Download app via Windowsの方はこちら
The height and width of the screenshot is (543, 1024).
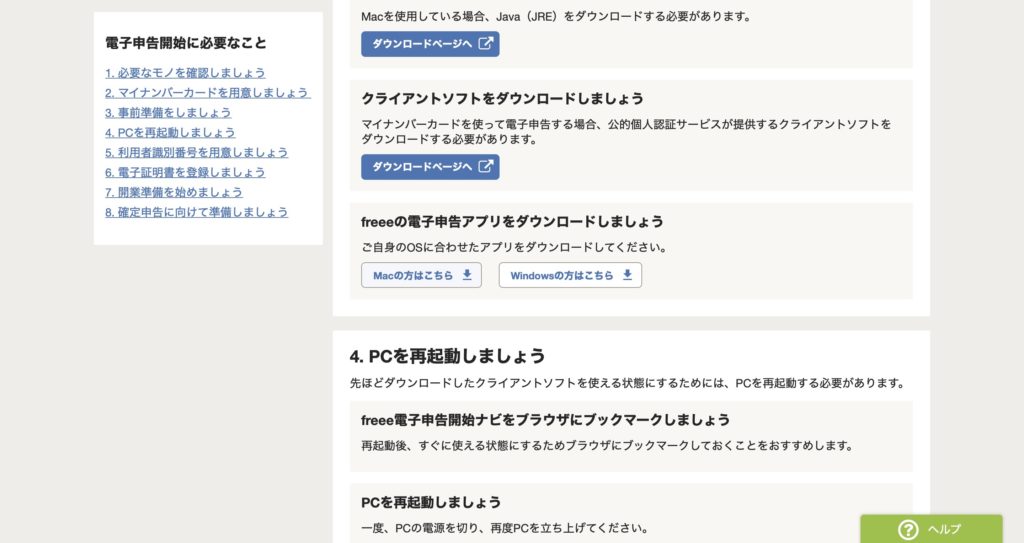tap(570, 275)
